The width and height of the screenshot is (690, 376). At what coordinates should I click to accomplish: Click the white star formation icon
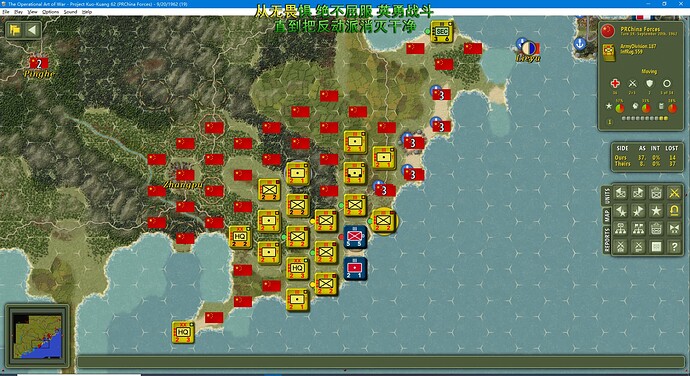(x=656, y=211)
